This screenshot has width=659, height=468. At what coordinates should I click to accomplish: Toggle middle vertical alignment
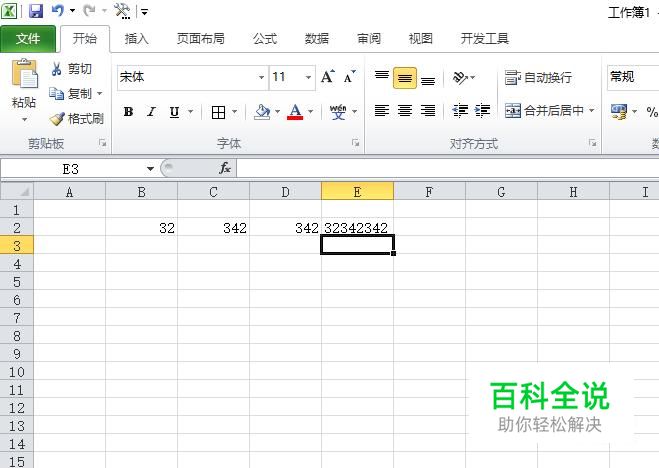(x=405, y=78)
